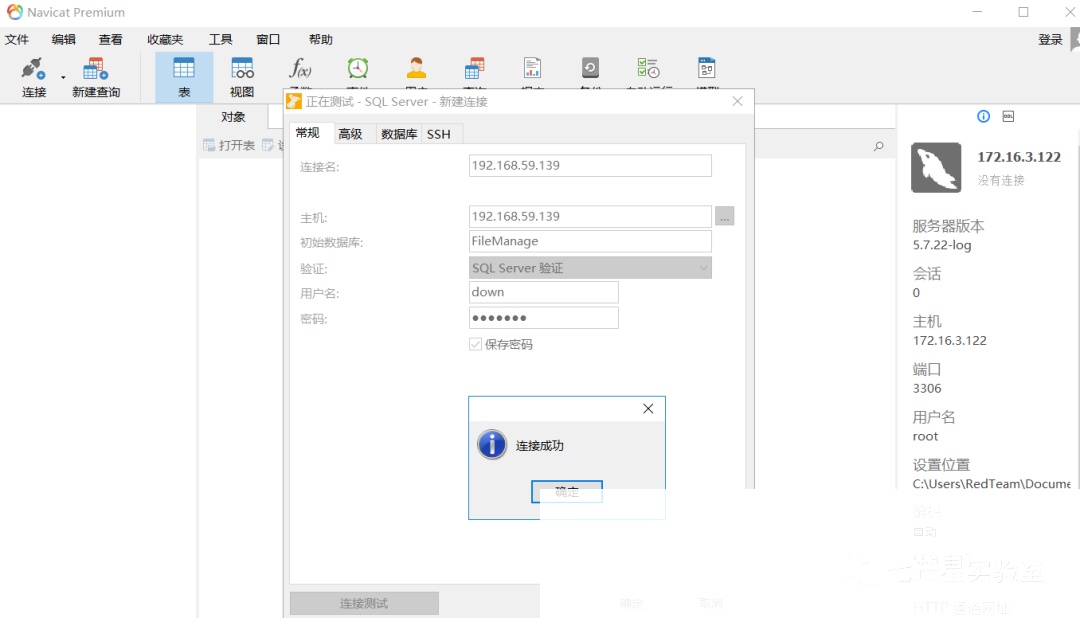The image size is (1080, 618).
Task: Switch to the 数据库 tab
Action: (x=399, y=134)
